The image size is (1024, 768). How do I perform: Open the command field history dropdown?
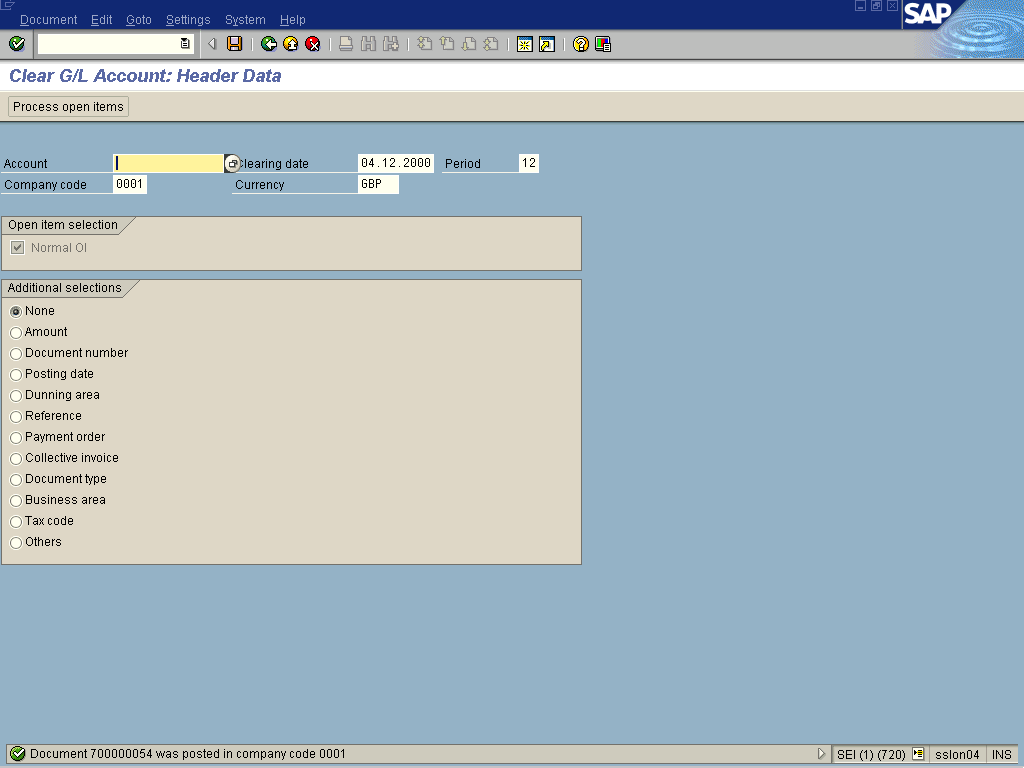click(185, 44)
